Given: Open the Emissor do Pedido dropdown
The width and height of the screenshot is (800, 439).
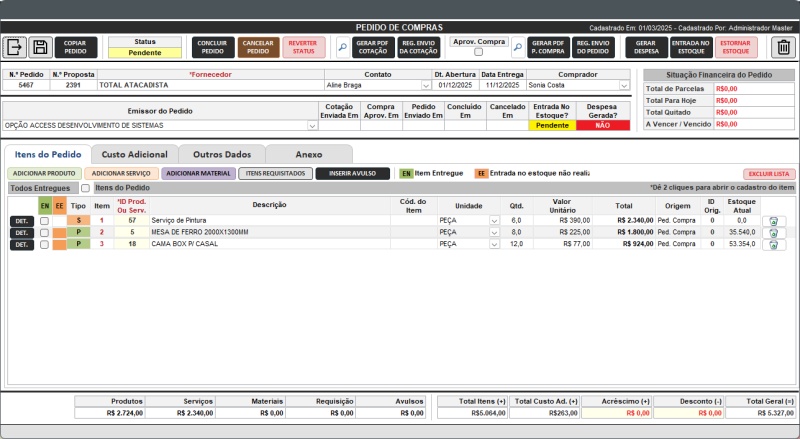Looking at the screenshot, I should tap(312, 126).
